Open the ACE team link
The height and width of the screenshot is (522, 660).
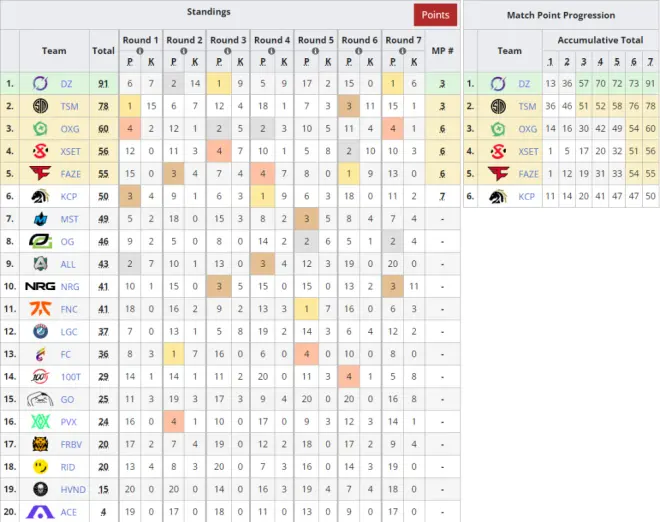(69, 511)
